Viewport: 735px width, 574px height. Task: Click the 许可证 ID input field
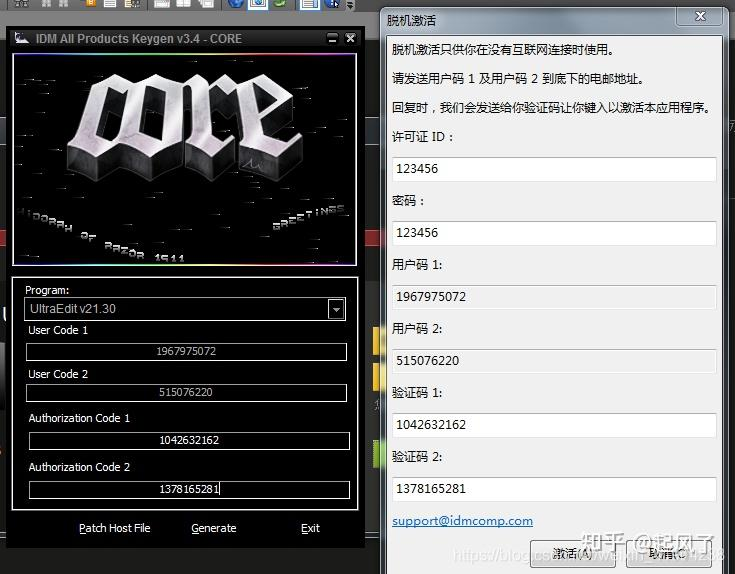553,169
